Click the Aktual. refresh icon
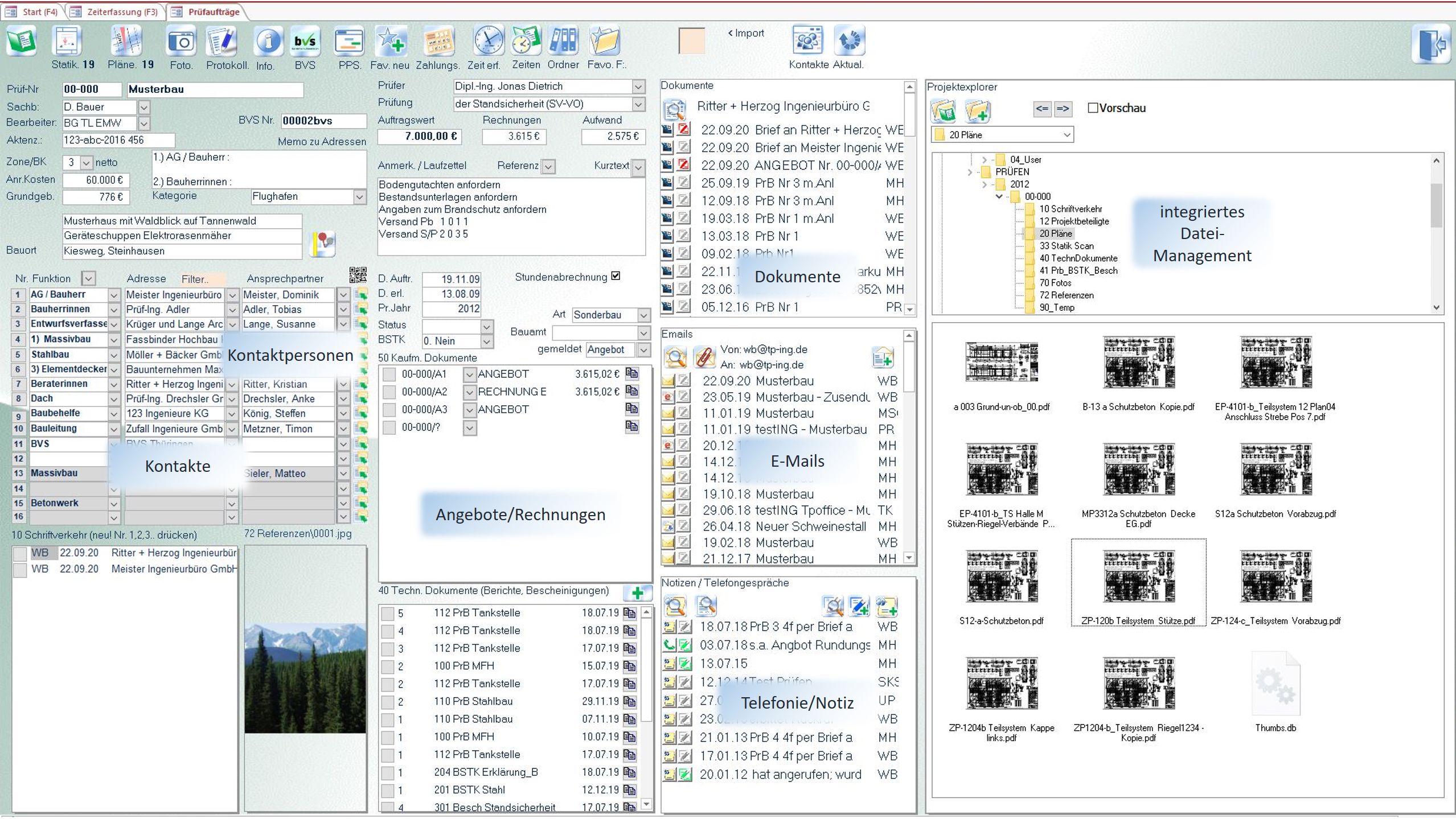Screen dimensions: 1456x819 849,41
